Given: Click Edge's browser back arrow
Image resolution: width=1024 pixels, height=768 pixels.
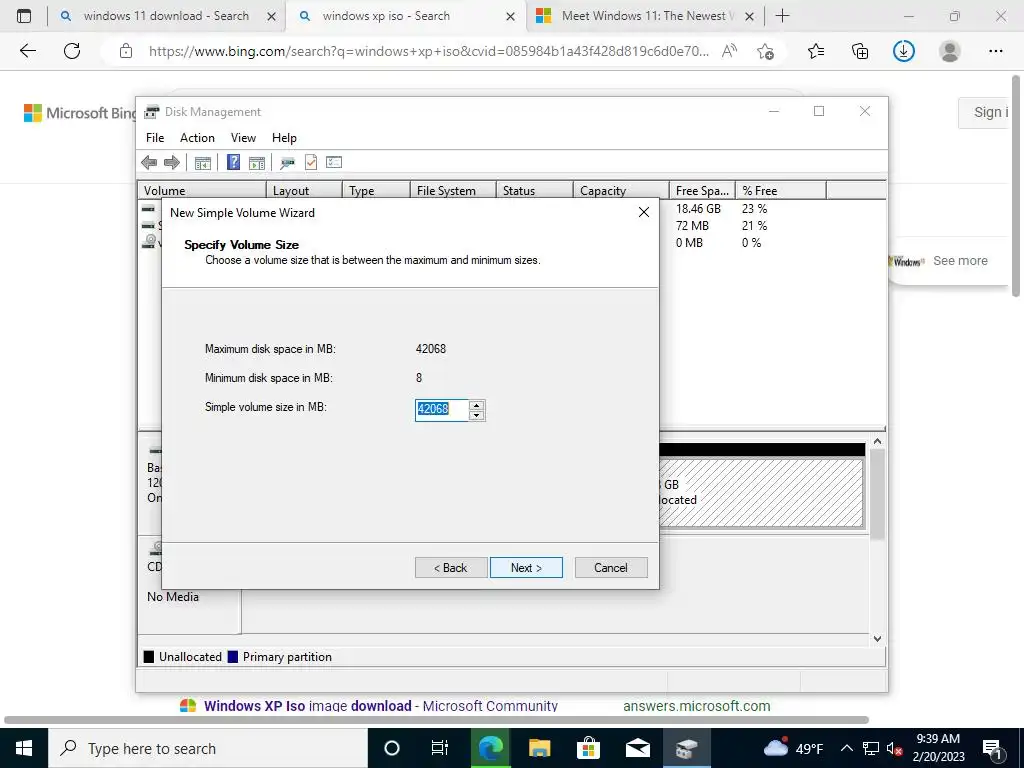Looking at the screenshot, I should [27, 51].
